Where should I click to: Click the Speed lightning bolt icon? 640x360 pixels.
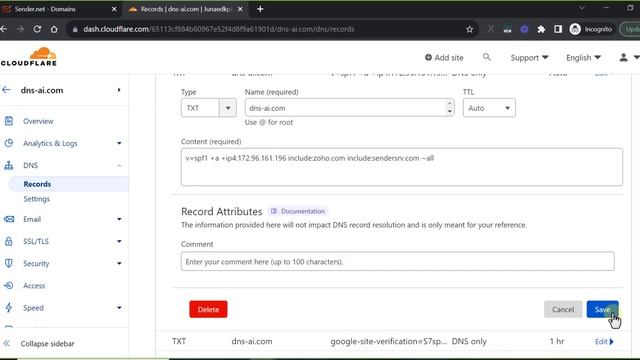point(9,307)
